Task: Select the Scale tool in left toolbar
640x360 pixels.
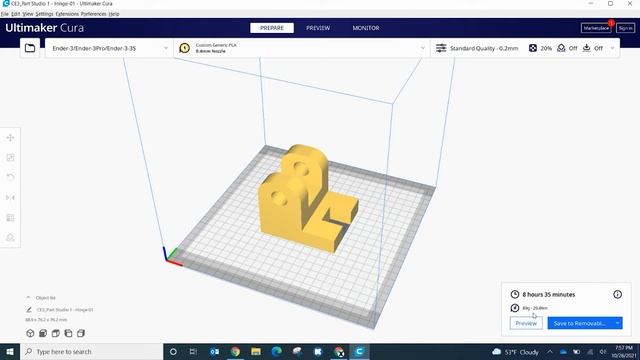Action: 11,158
